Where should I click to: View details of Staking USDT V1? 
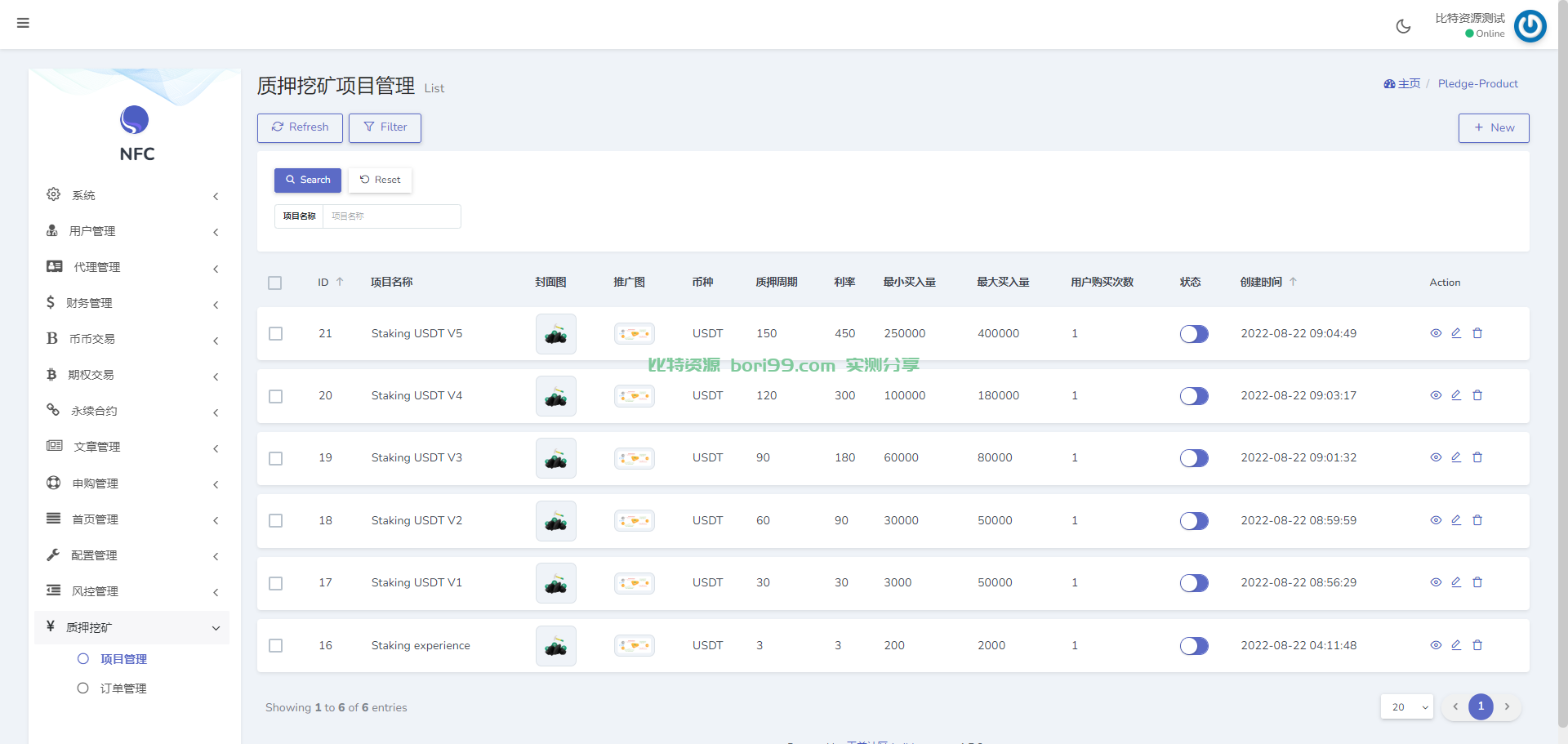[x=1436, y=582]
